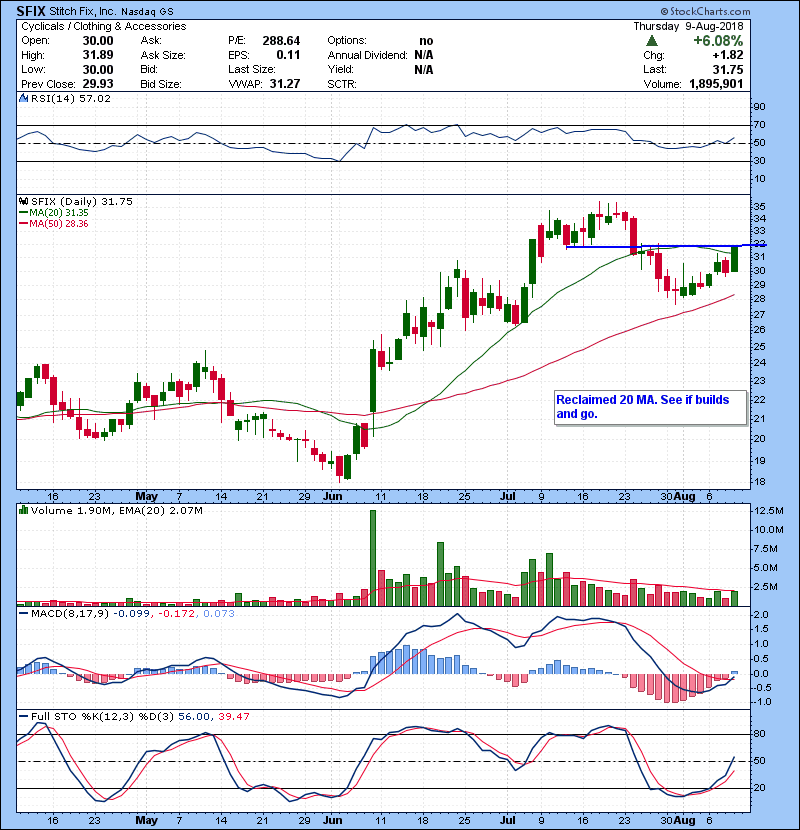Image resolution: width=800 pixels, height=830 pixels.
Task: Click the Open value 30.00
Action: [98, 41]
